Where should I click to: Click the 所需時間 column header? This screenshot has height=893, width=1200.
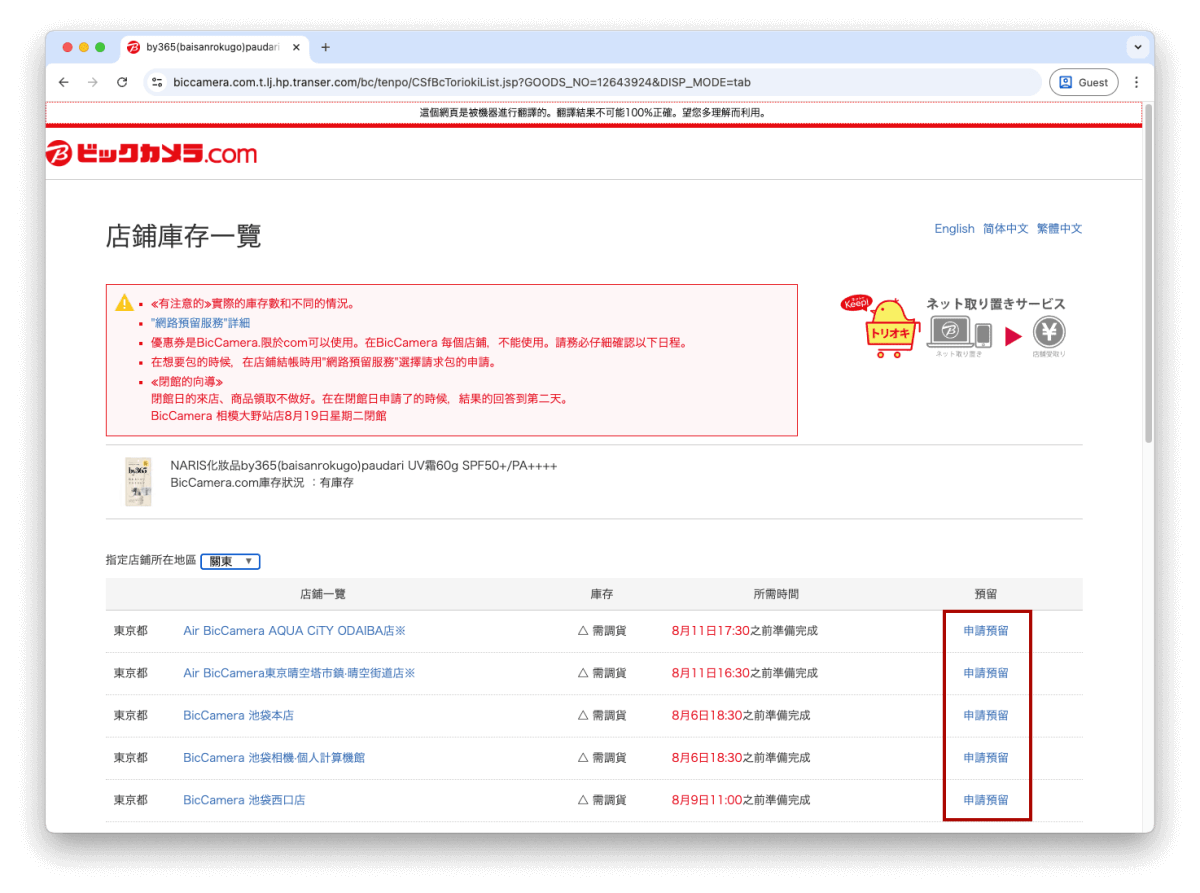776,594
